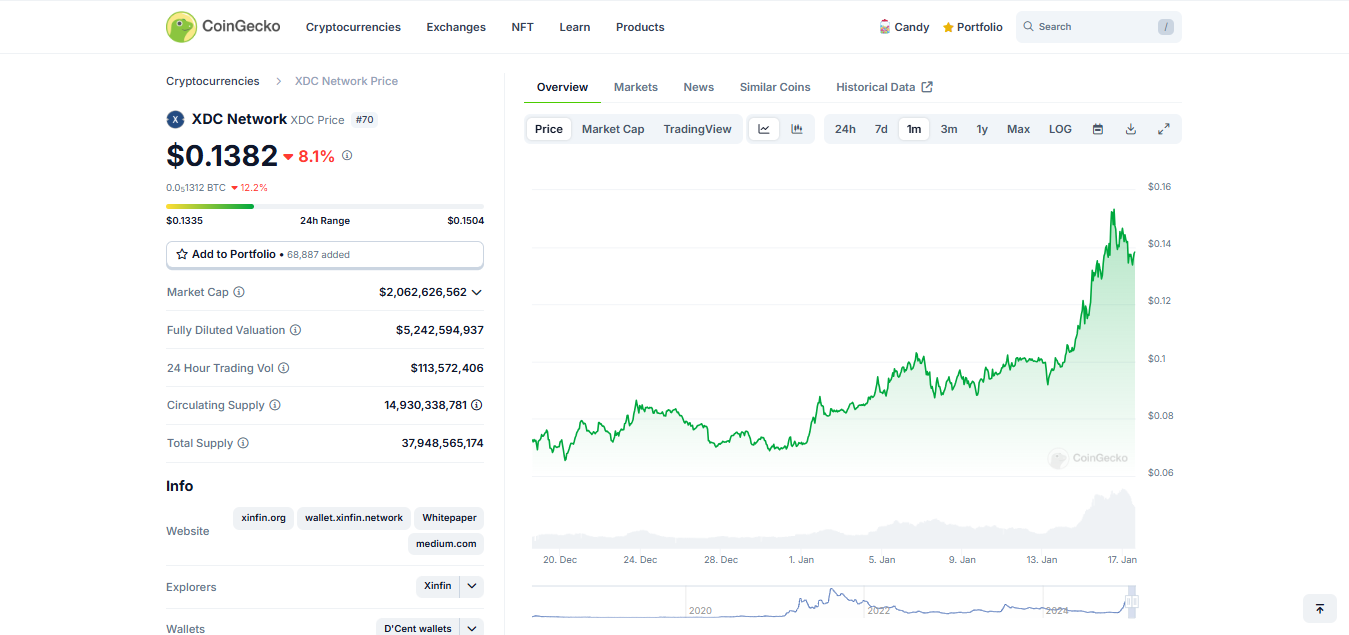Image resolution: width=1349 pixels, height=635 pixels.
Task: Open the NFT nav menu
Action: coord(522,27)
